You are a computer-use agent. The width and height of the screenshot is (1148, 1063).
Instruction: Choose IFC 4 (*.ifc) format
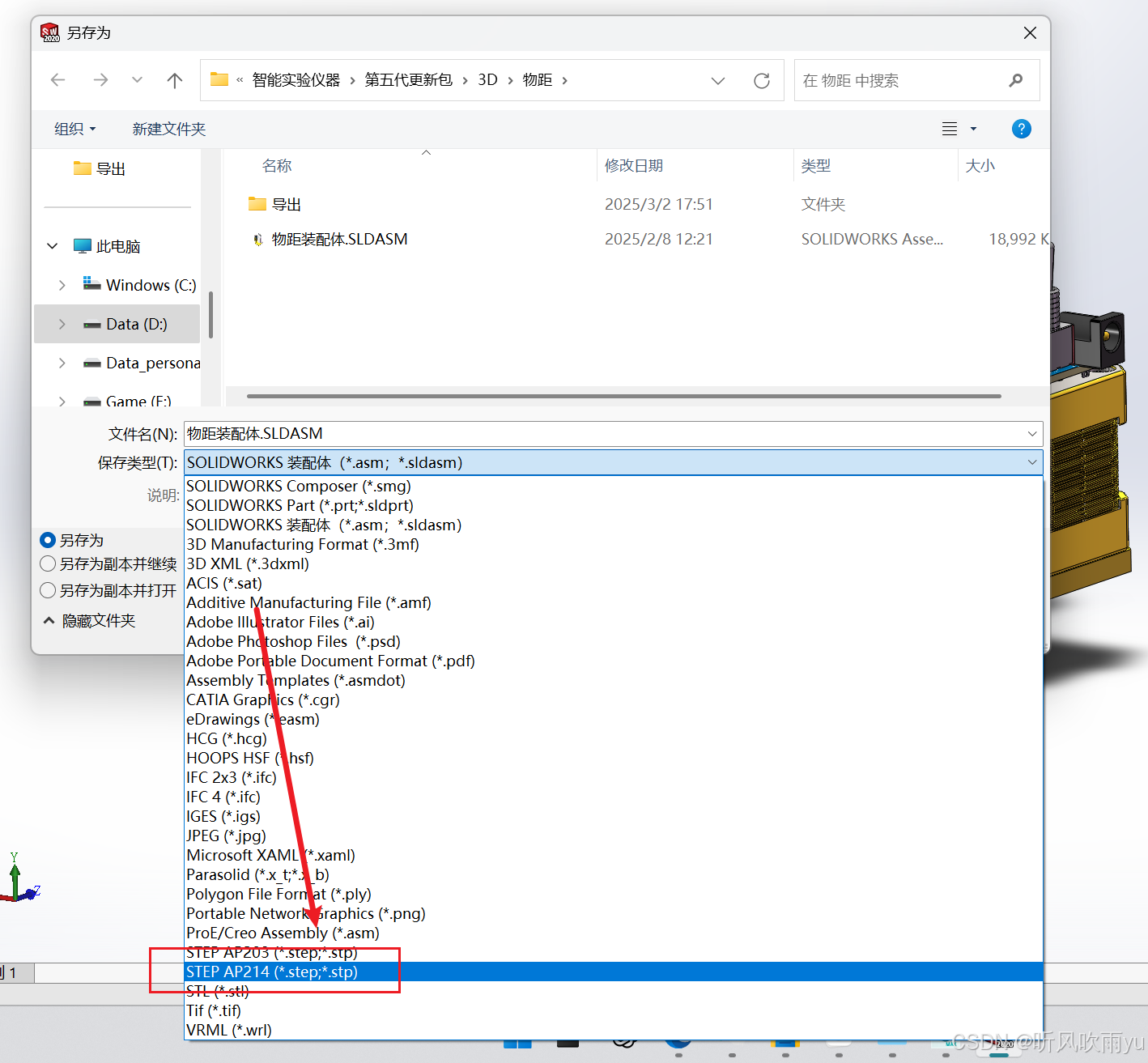click(613, 797)
